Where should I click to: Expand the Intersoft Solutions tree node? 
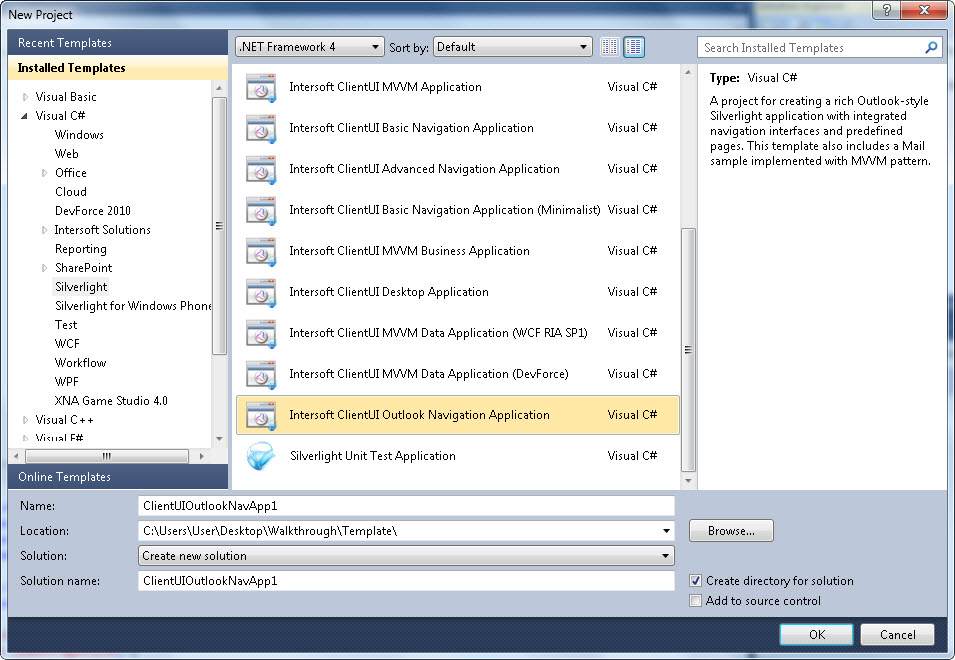[44, 230]
